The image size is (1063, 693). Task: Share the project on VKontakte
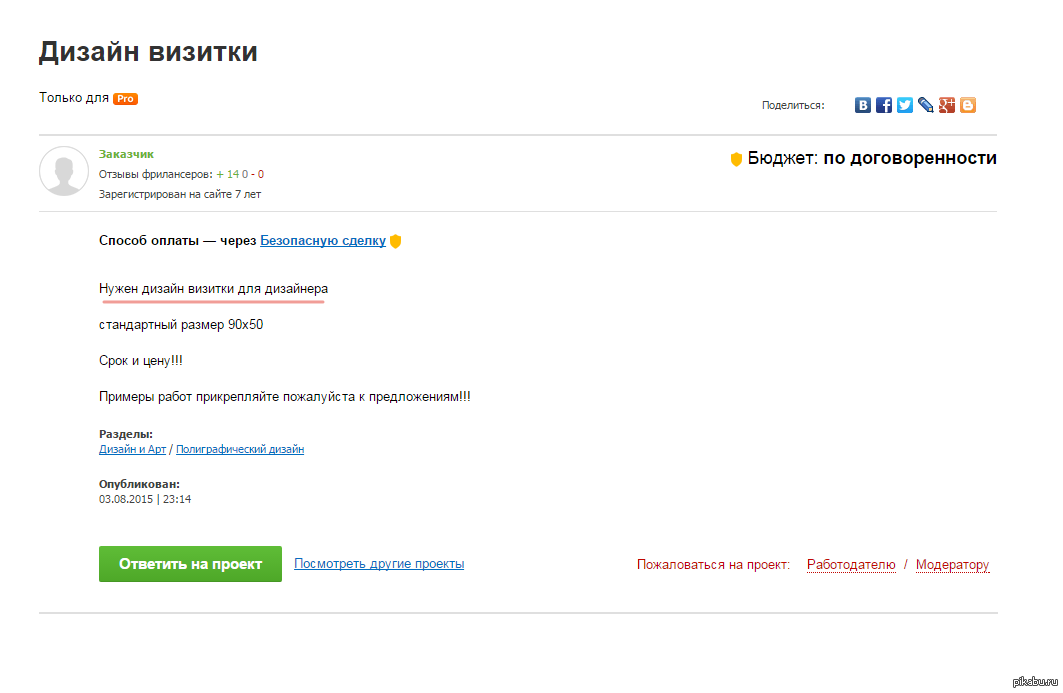(x=863, y=105)
